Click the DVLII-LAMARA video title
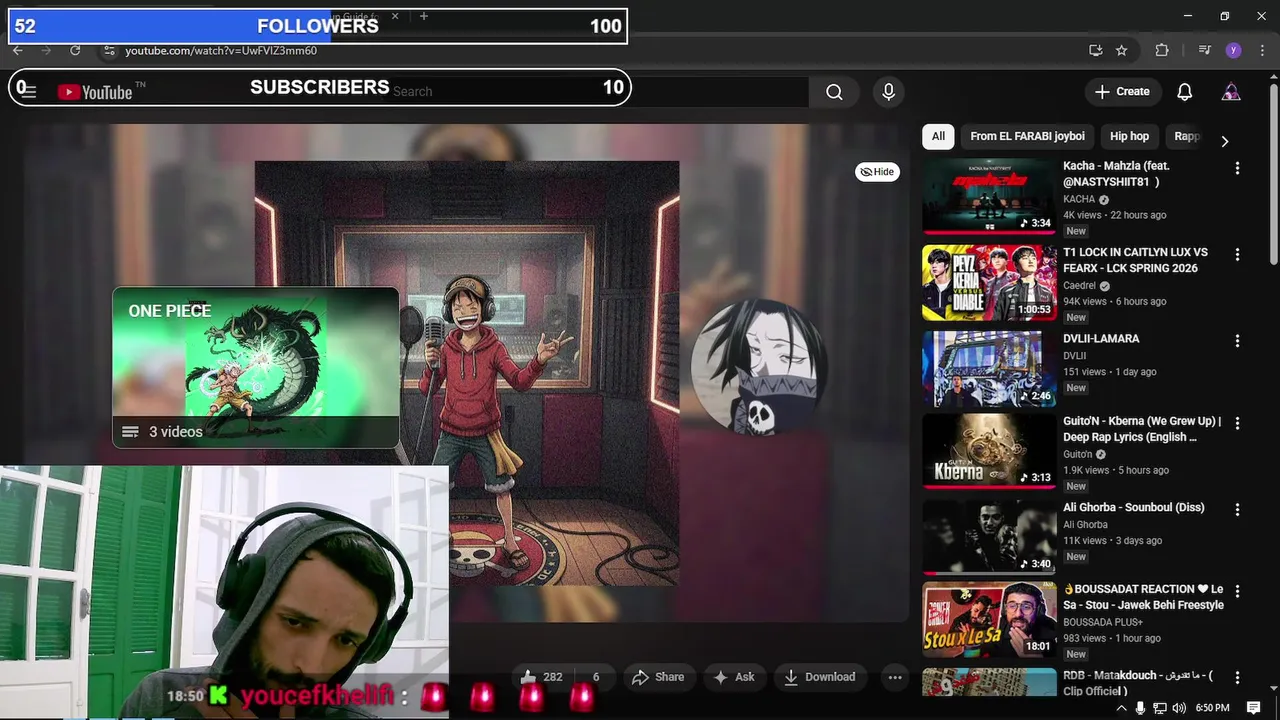This screenshot has width=1280, height=720. click(x=1101, y=339)
